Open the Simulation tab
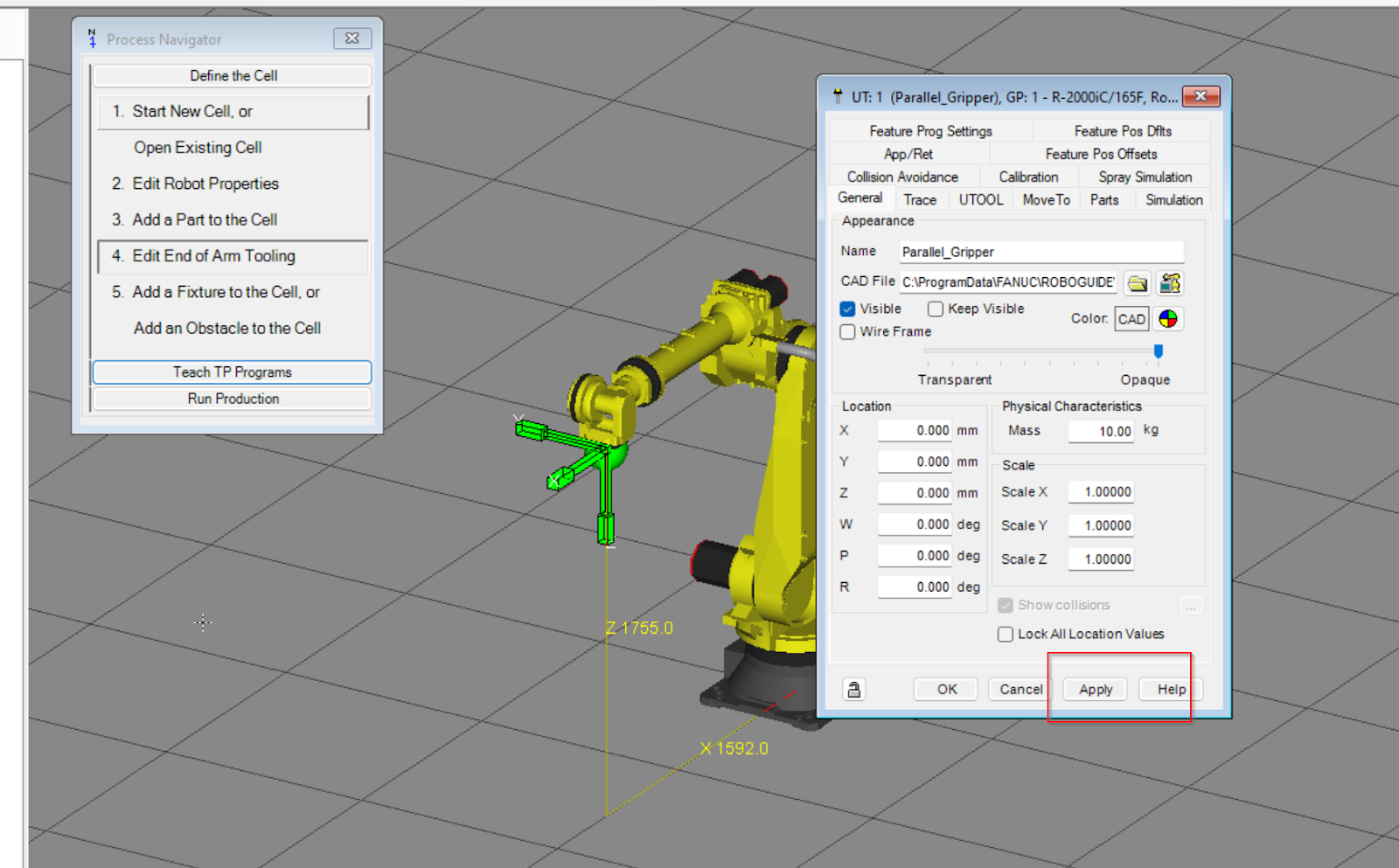Screen dimensions: 1399x868 1173,199
